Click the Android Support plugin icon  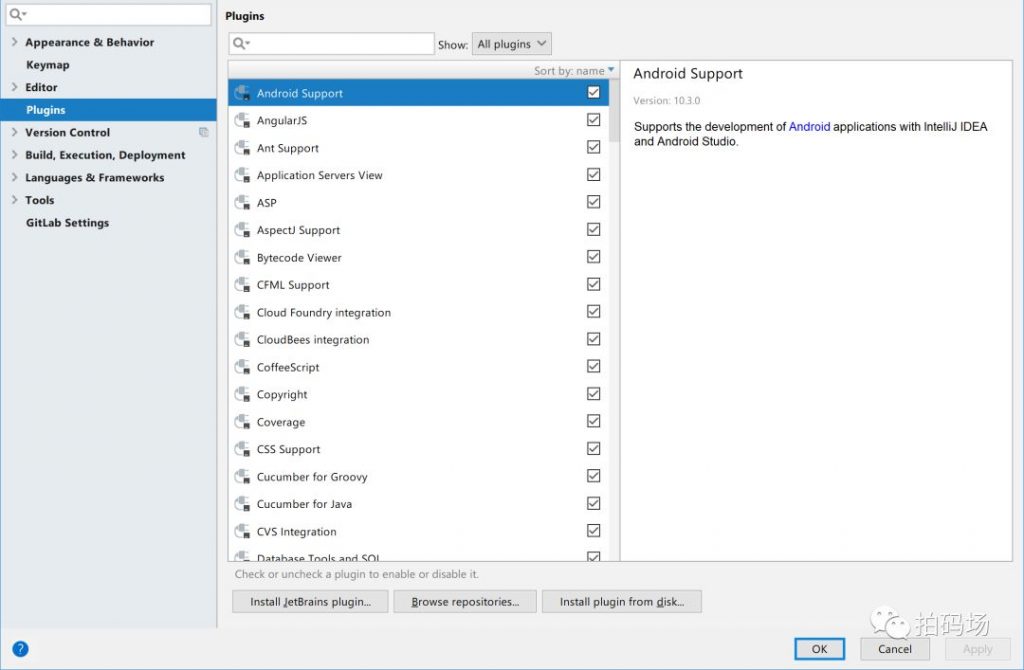coord(242,93)
